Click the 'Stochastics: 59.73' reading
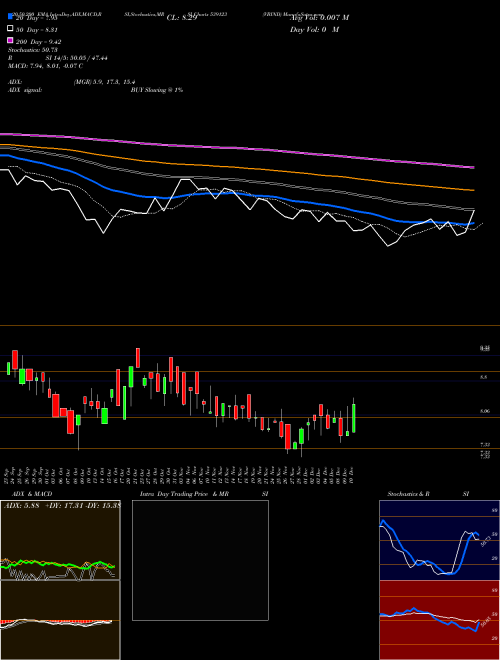The height and width of the screenshot is (660, 500). (x=33, y=50)
